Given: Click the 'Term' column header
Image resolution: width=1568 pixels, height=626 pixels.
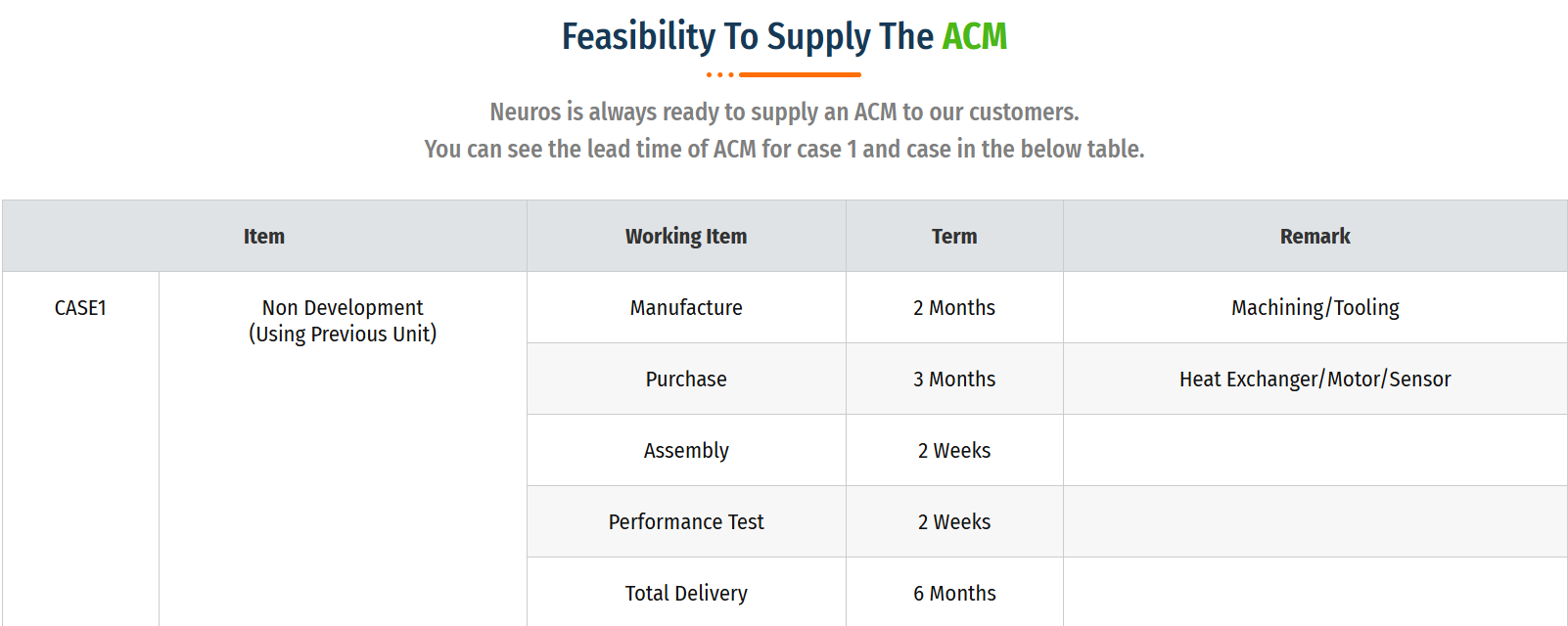Looking at the screenshot, I should [x=954, y=236].
